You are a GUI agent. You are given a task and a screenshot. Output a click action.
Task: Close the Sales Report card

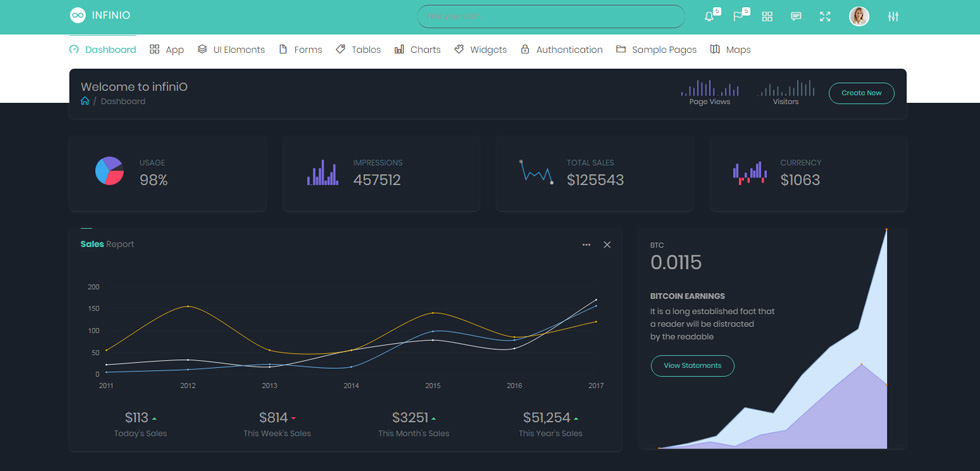click(x=607, y=245)
